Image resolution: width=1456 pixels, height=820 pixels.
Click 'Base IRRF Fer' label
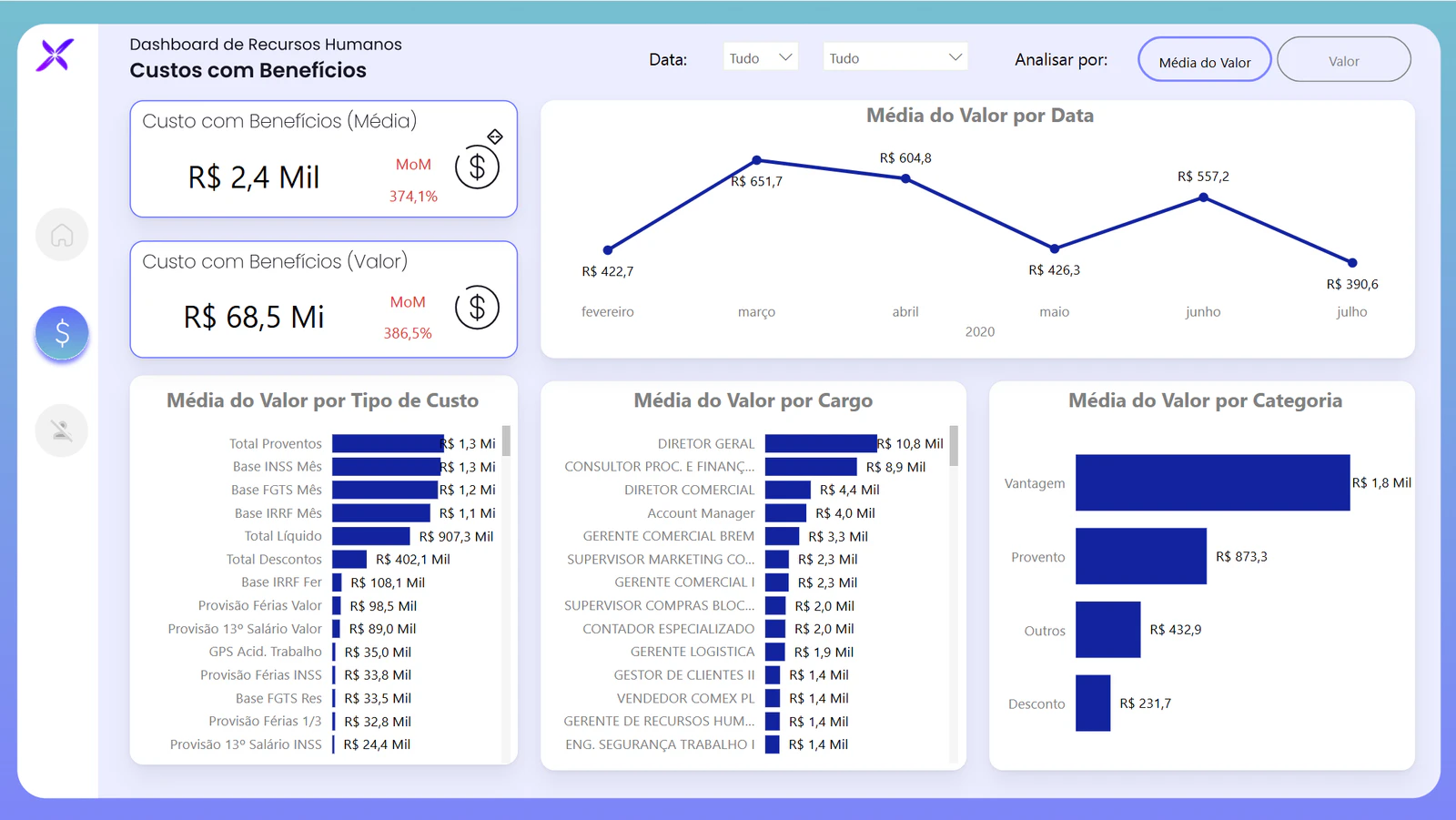pos(281,582)
